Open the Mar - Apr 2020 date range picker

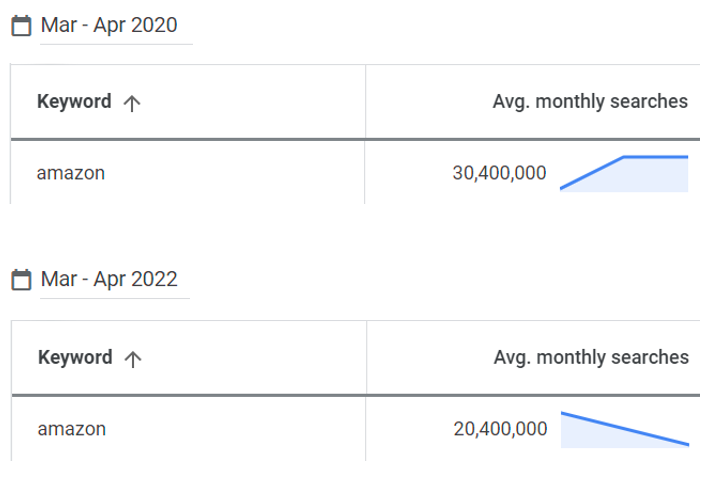109,25
